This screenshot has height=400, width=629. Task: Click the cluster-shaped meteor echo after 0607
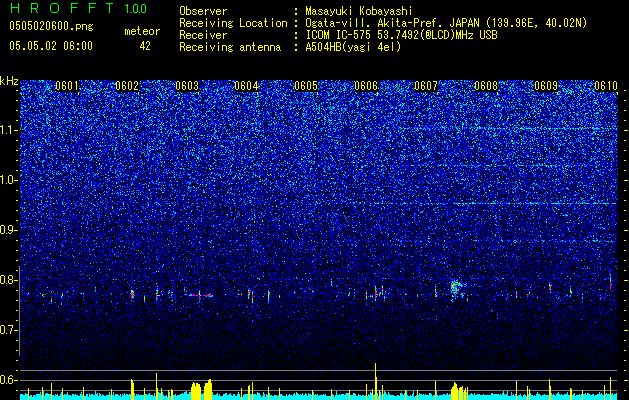457,290
